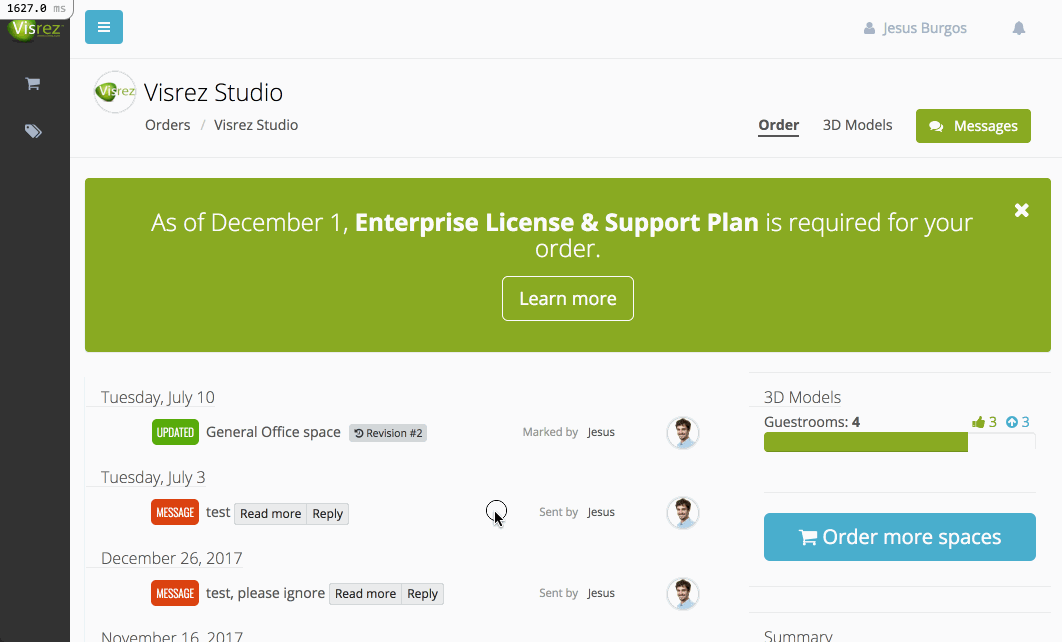Open the hamburger menu button

[104, 27]
